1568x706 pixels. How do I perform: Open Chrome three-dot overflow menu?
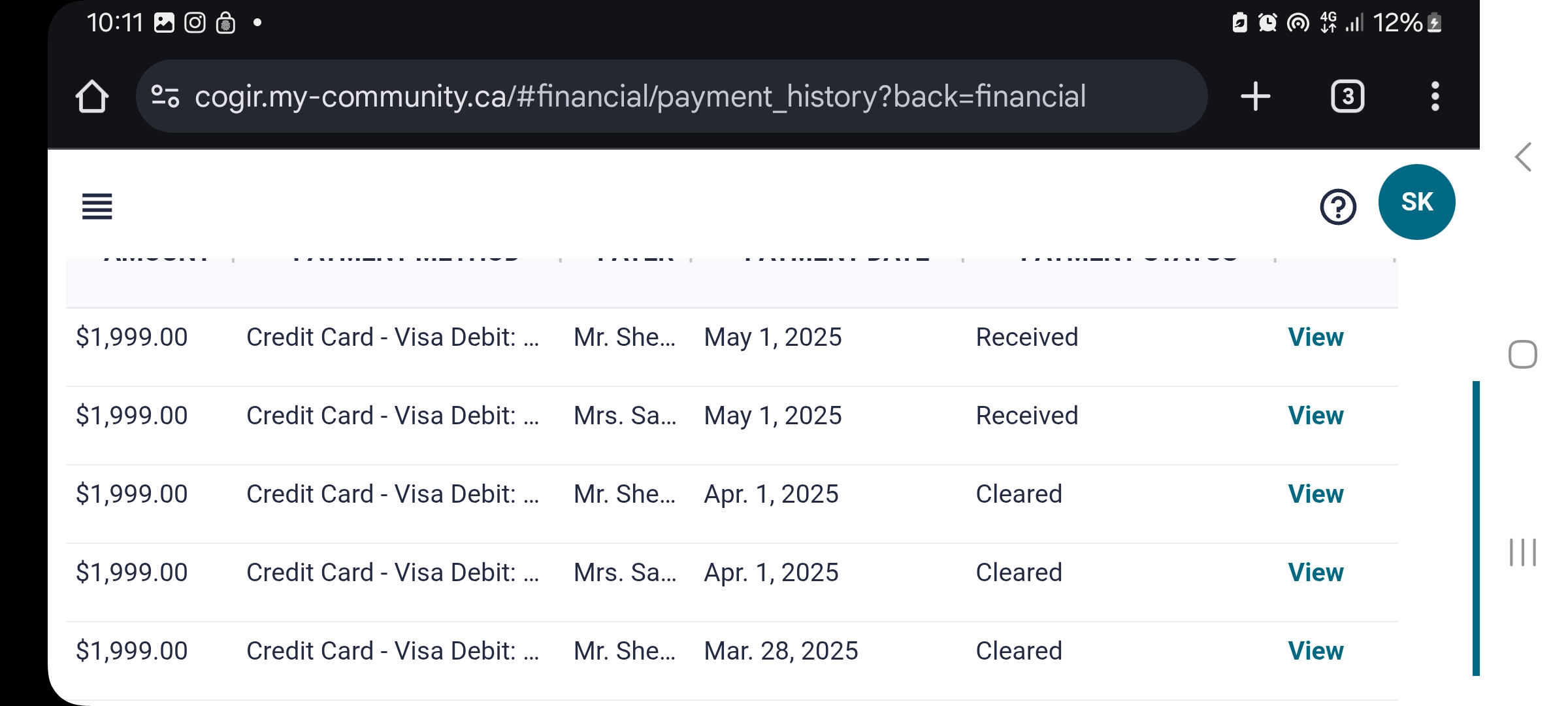point(1435,97)
